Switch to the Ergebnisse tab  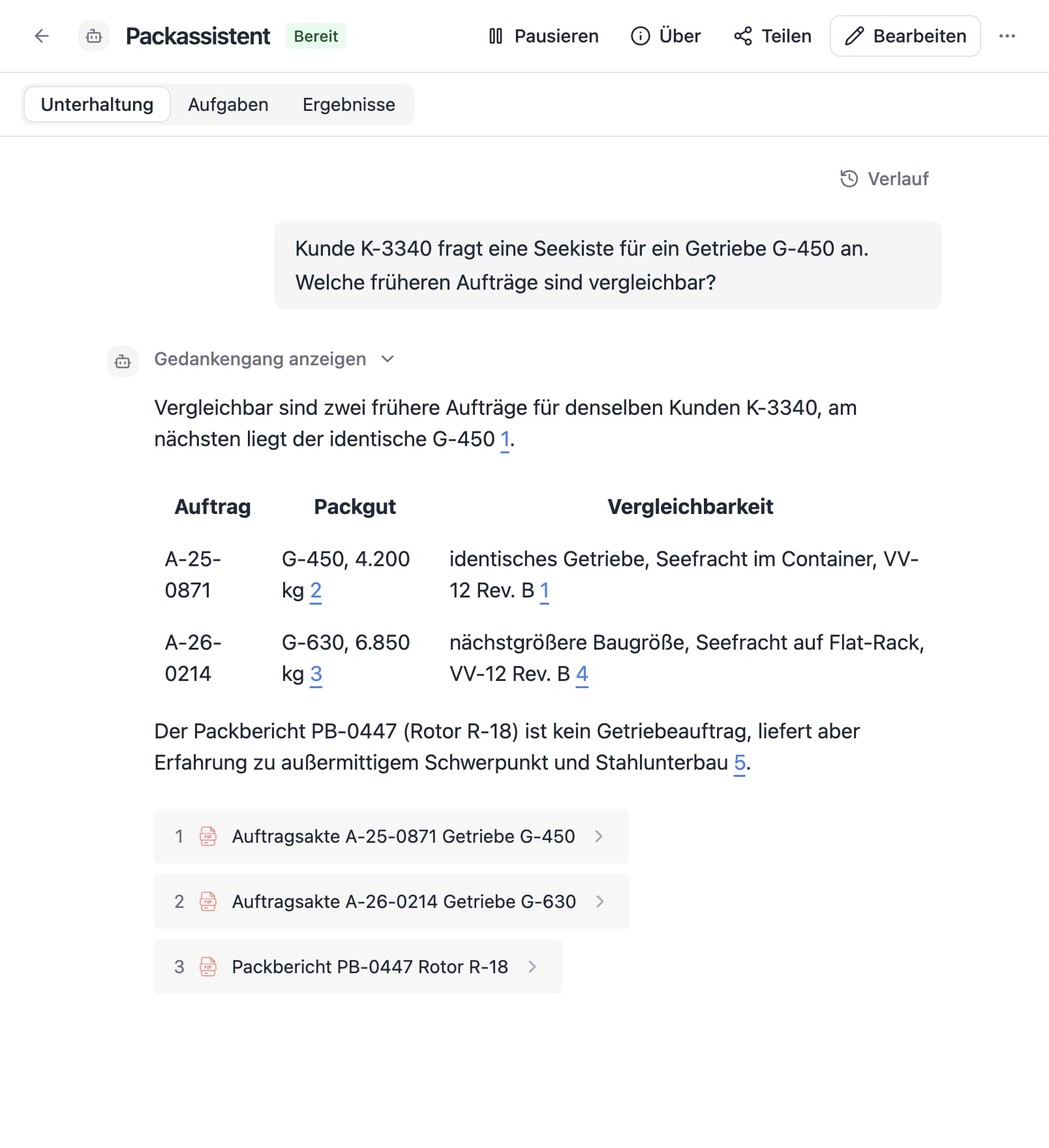(x=349, y=104)
